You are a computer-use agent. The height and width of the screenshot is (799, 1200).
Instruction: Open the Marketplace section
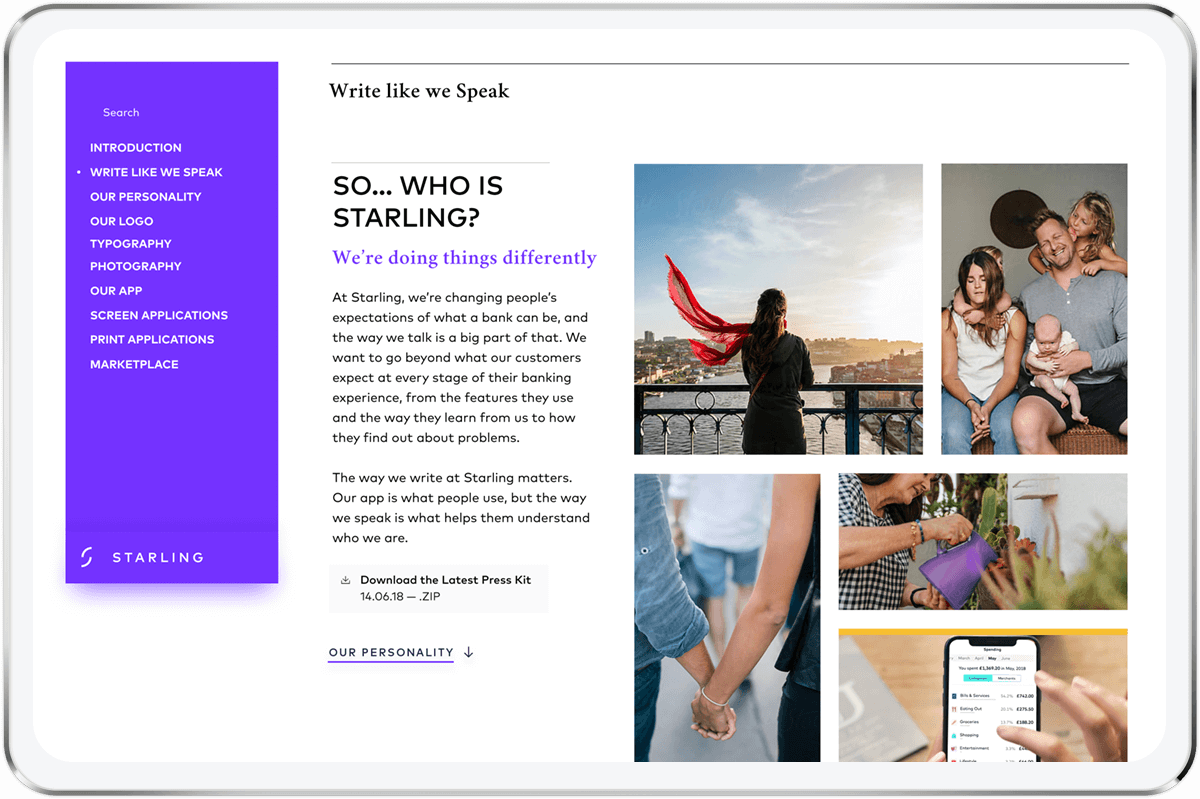(134, 365)
